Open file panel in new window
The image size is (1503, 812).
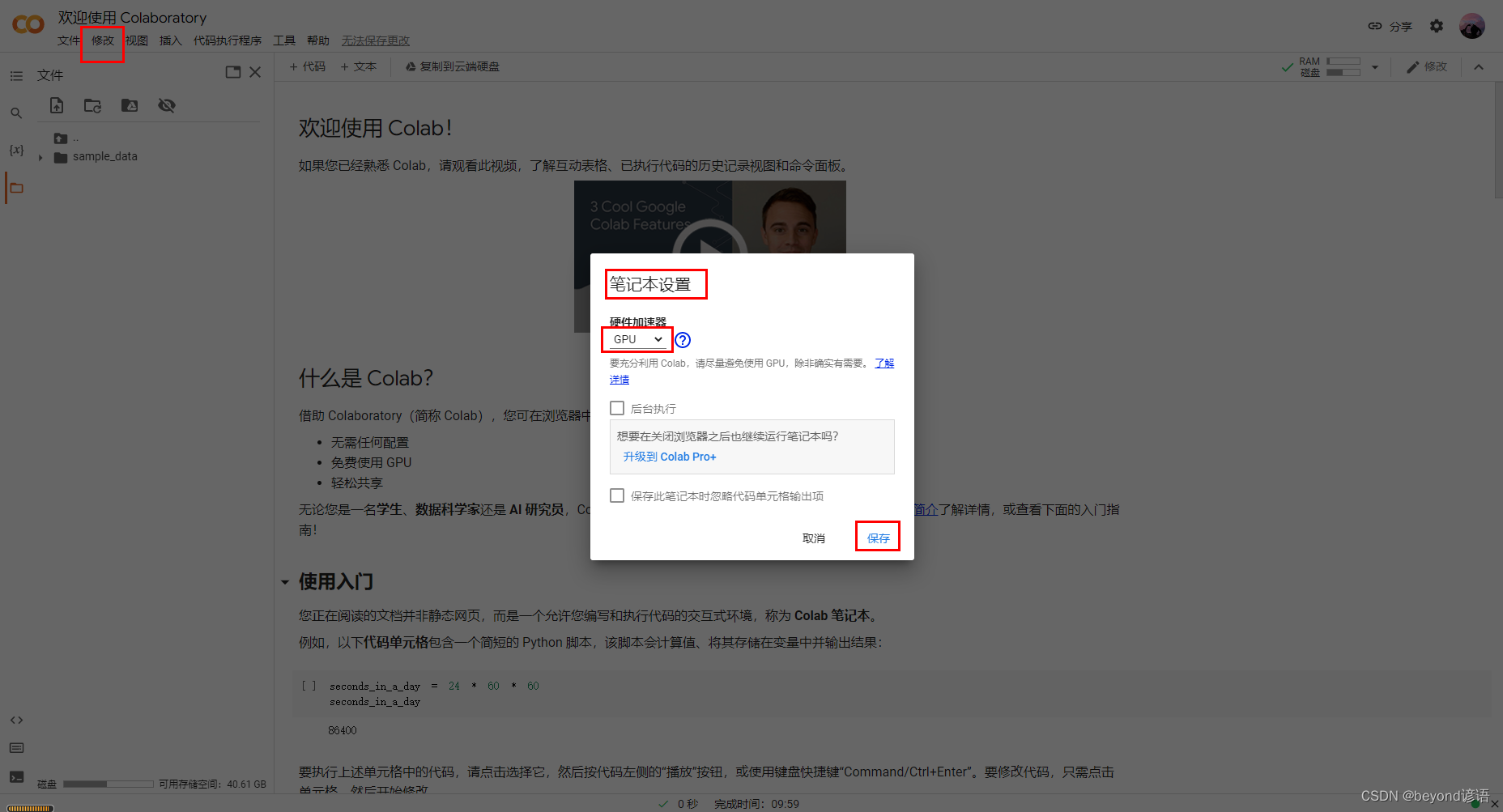(233, 72)
